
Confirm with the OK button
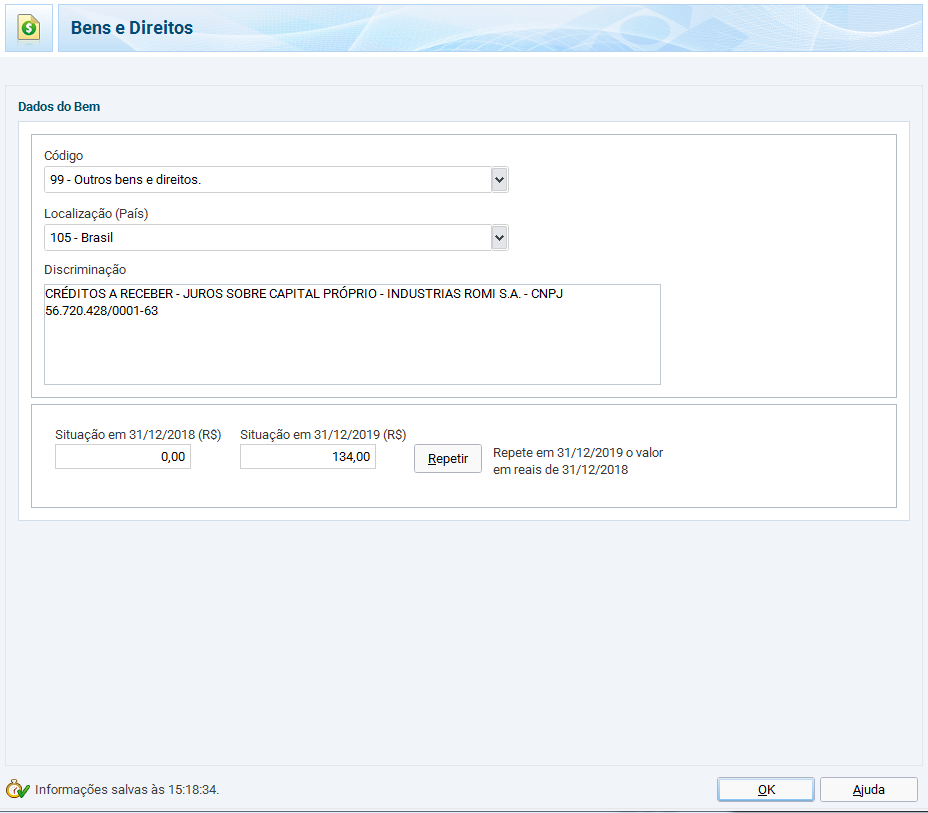[x=766, y=789]
